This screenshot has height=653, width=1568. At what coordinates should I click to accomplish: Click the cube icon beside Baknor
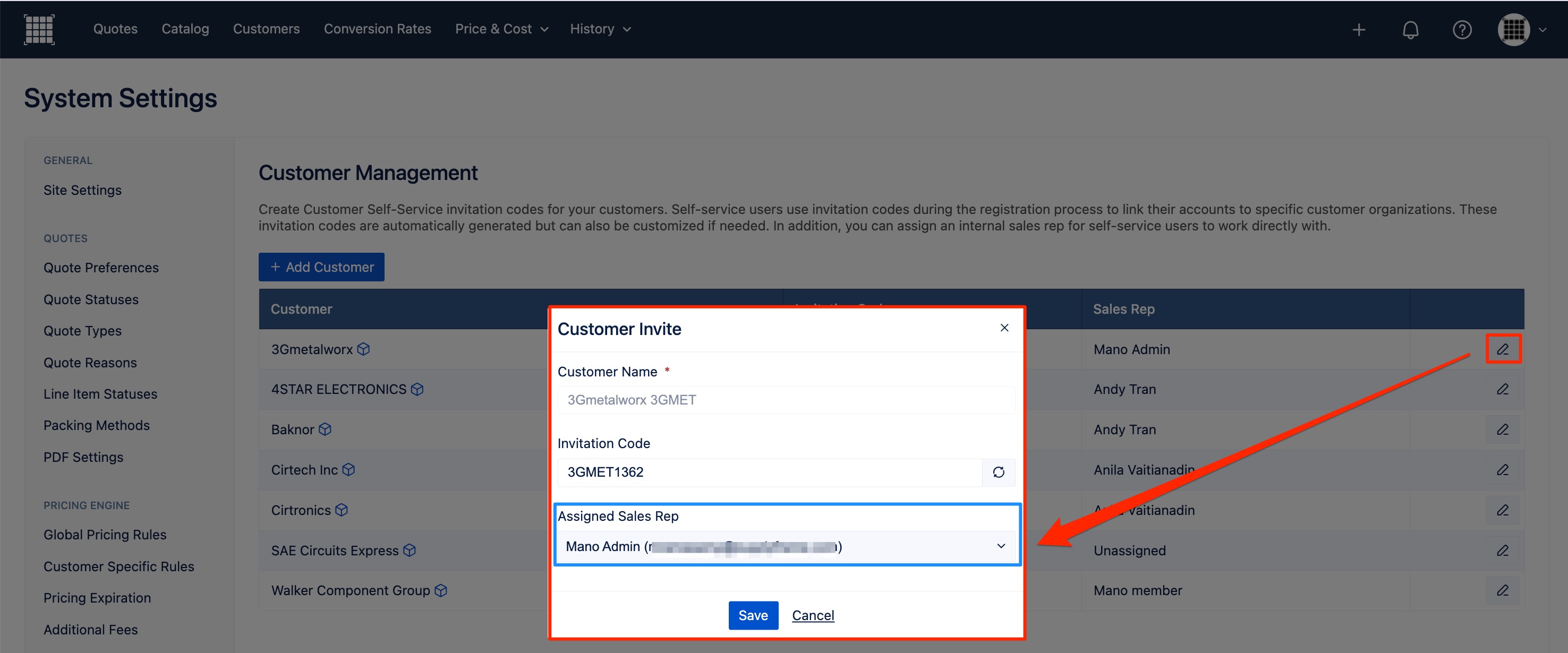point(325,429)
